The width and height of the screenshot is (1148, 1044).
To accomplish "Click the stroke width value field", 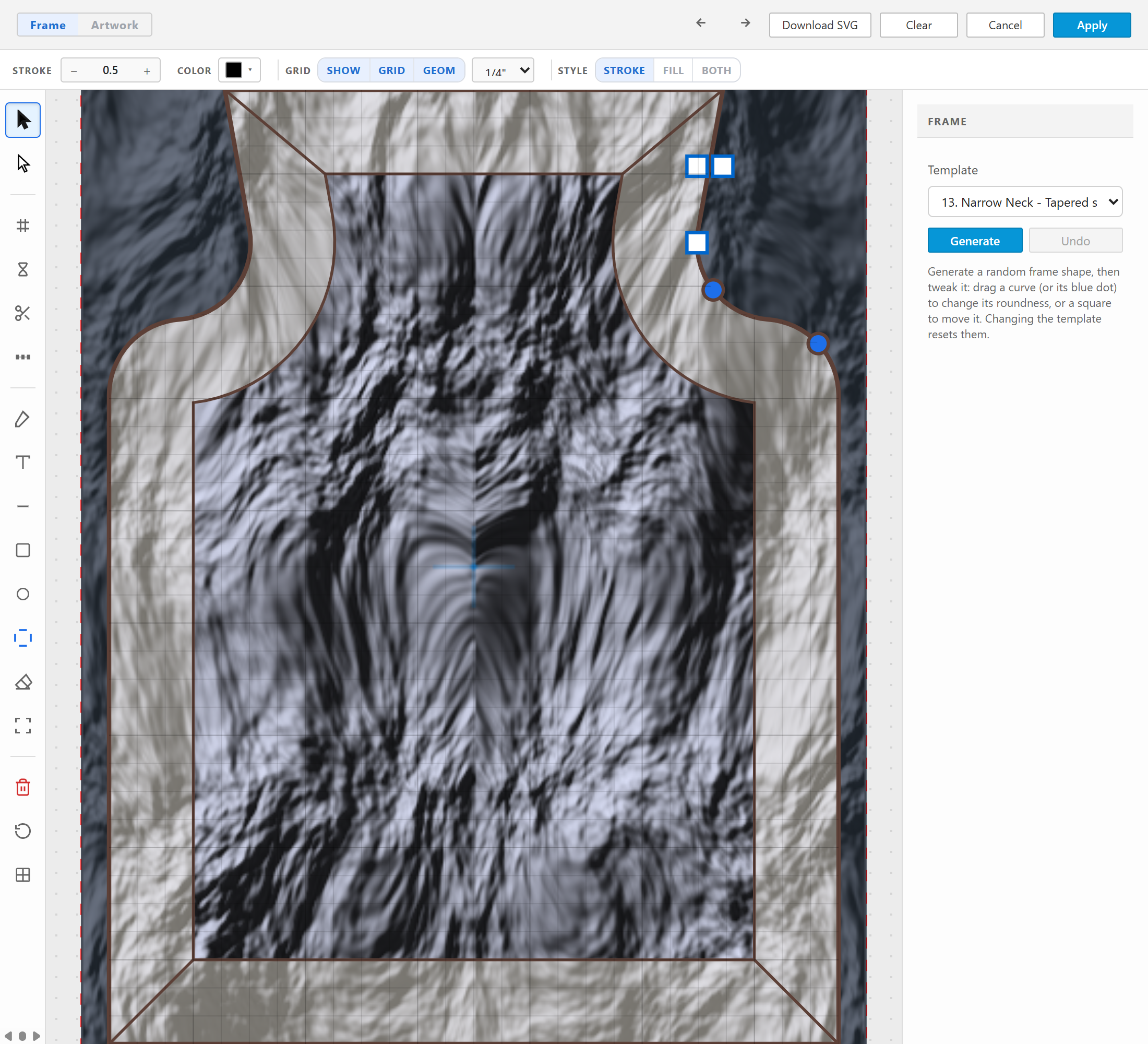I will pyautogui.click(x=111, y=70).
